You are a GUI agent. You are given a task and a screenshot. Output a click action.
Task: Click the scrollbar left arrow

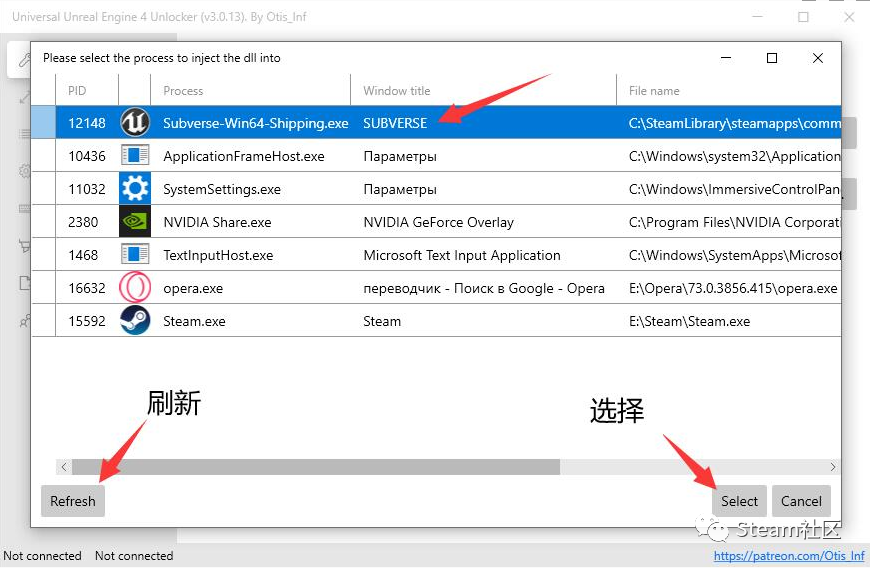coord(64,466)
